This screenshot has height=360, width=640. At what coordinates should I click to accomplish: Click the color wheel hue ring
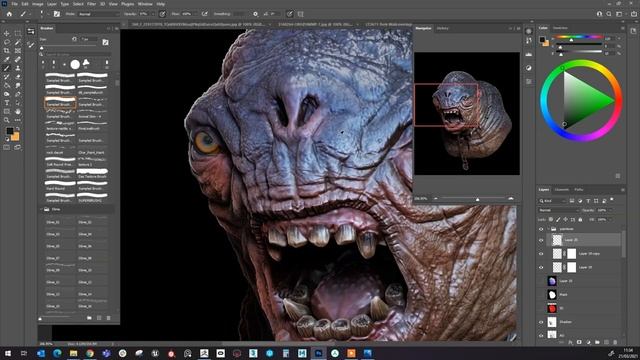coord(581,64)
